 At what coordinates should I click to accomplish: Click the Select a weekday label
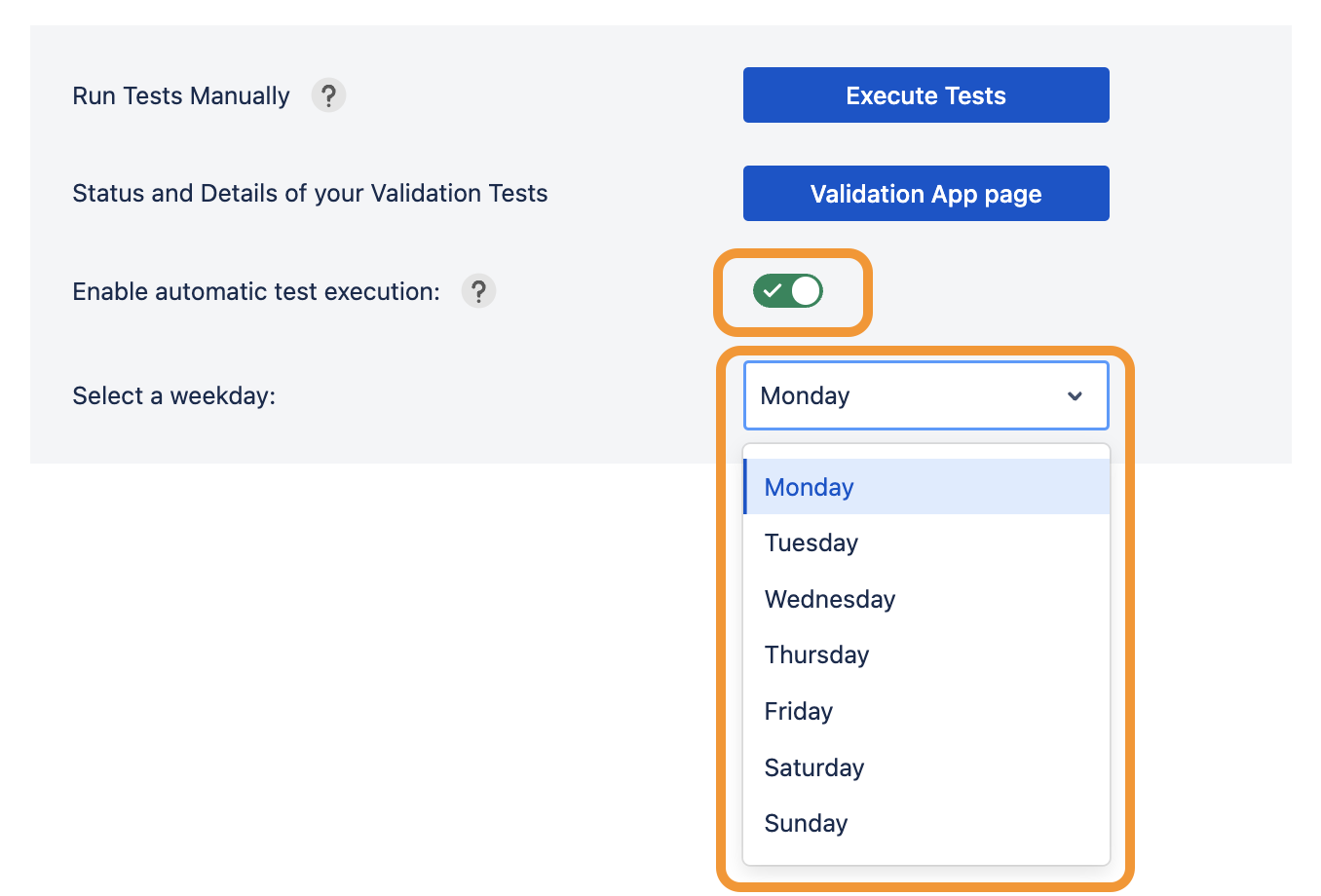point(173,395)
